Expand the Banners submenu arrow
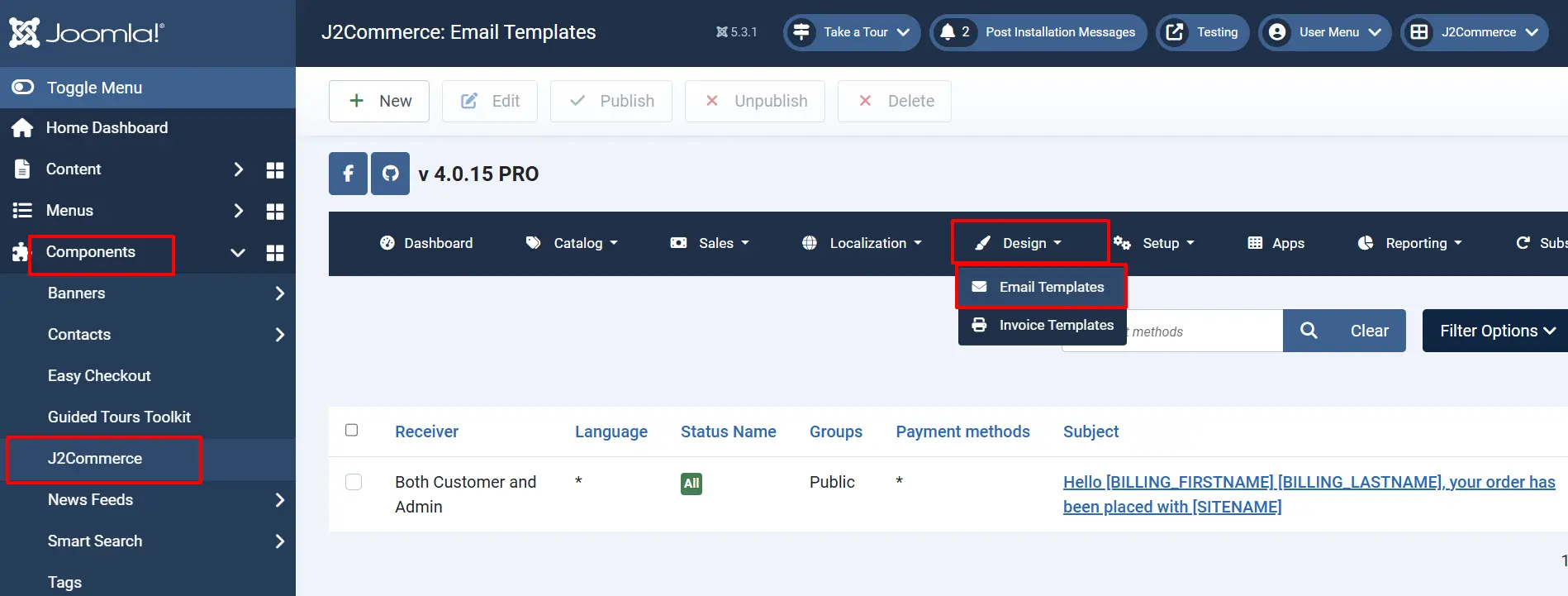 279,293
